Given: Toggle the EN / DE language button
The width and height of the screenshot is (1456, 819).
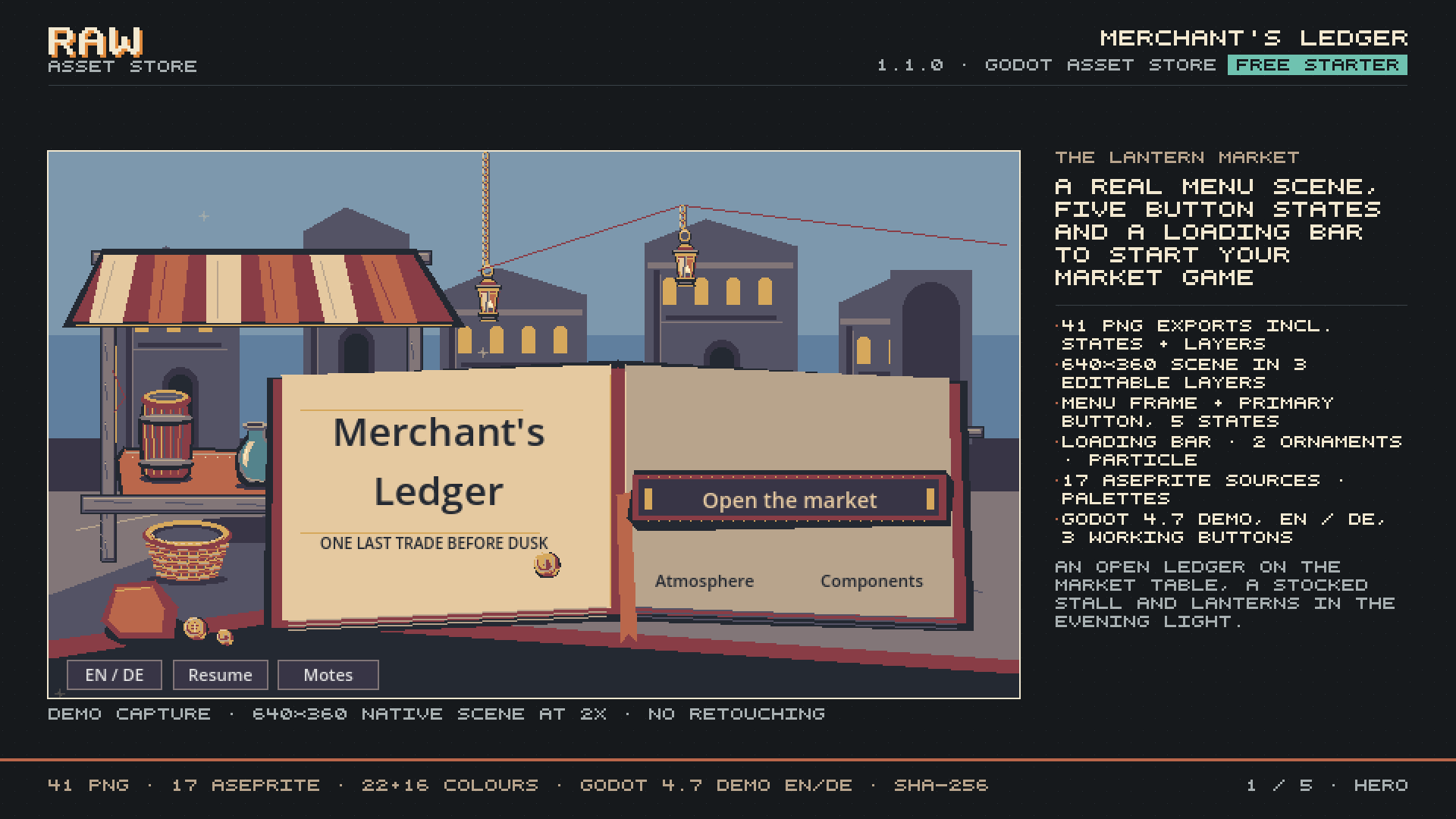Looking at the screenshot, I should tap(115, 675).
